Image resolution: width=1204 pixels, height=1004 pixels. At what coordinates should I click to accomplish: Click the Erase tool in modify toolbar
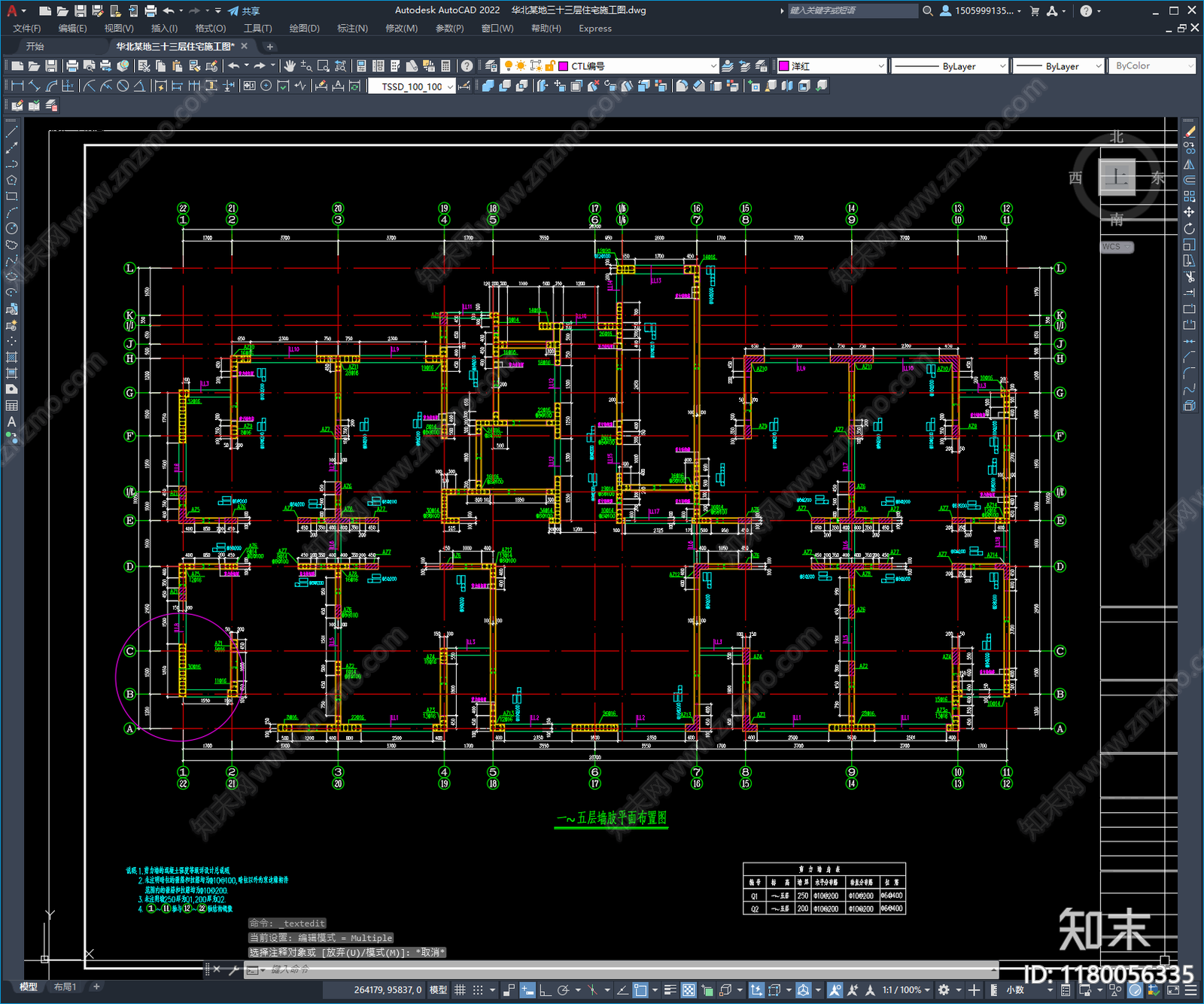[1189, 132]
